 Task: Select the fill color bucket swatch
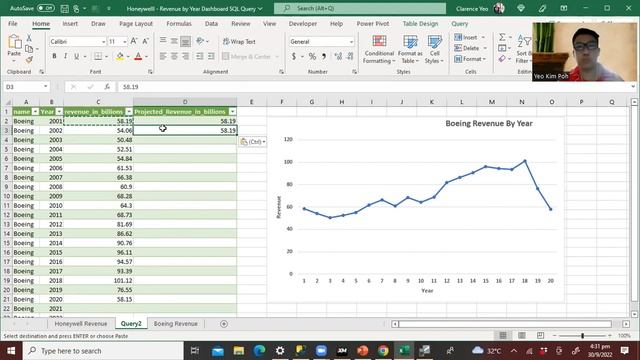point(120,56)
